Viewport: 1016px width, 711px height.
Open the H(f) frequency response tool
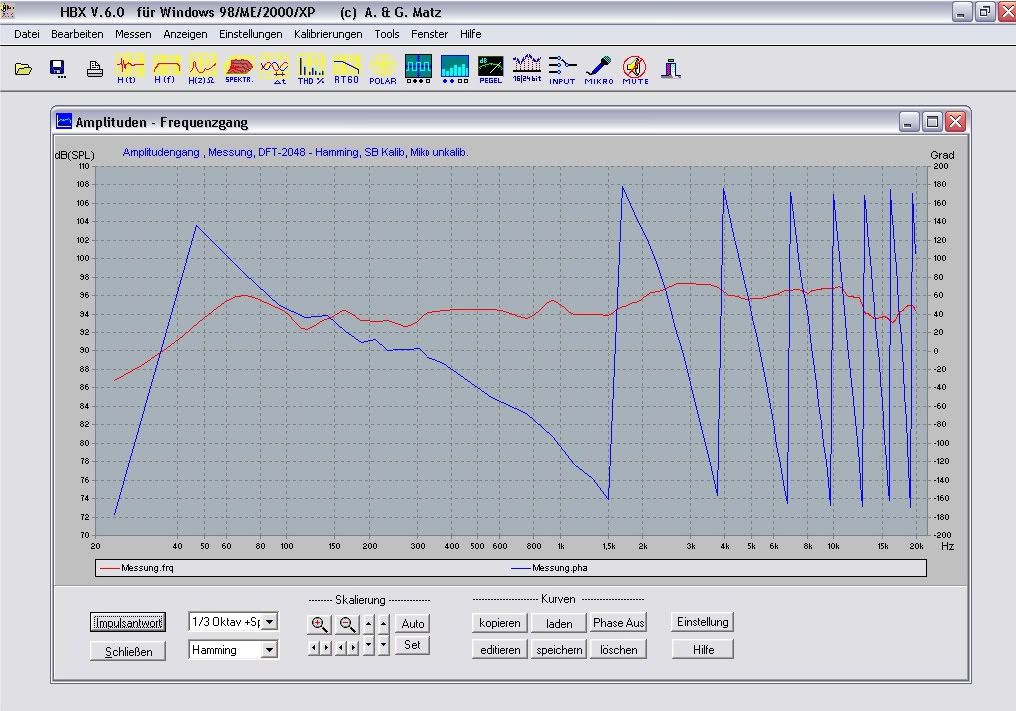coord(166,69)
